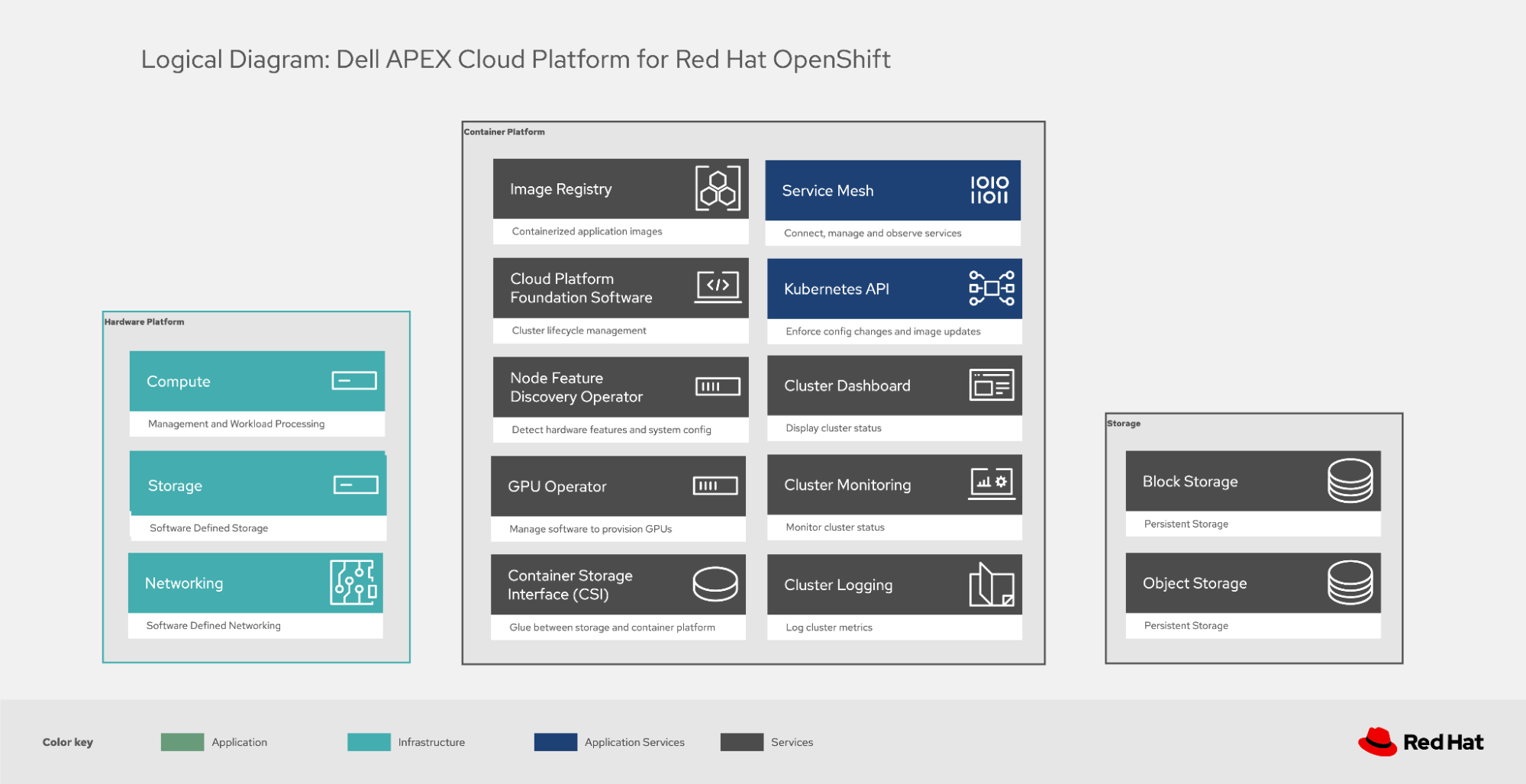Viewport: 1526px width, 784px height.
Task: Click the Logical Diagram title text
Action: click(515, 60)
